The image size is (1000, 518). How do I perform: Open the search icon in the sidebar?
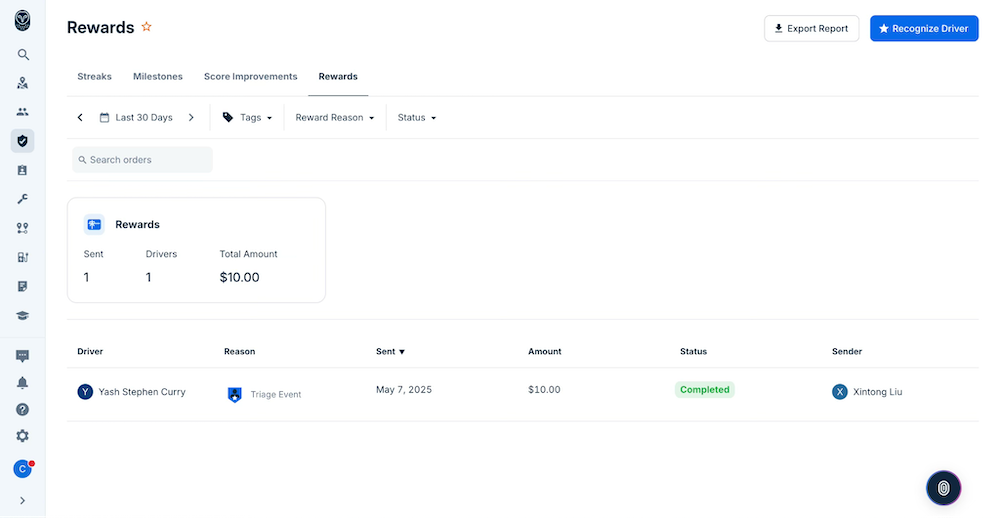pos(23,55)
